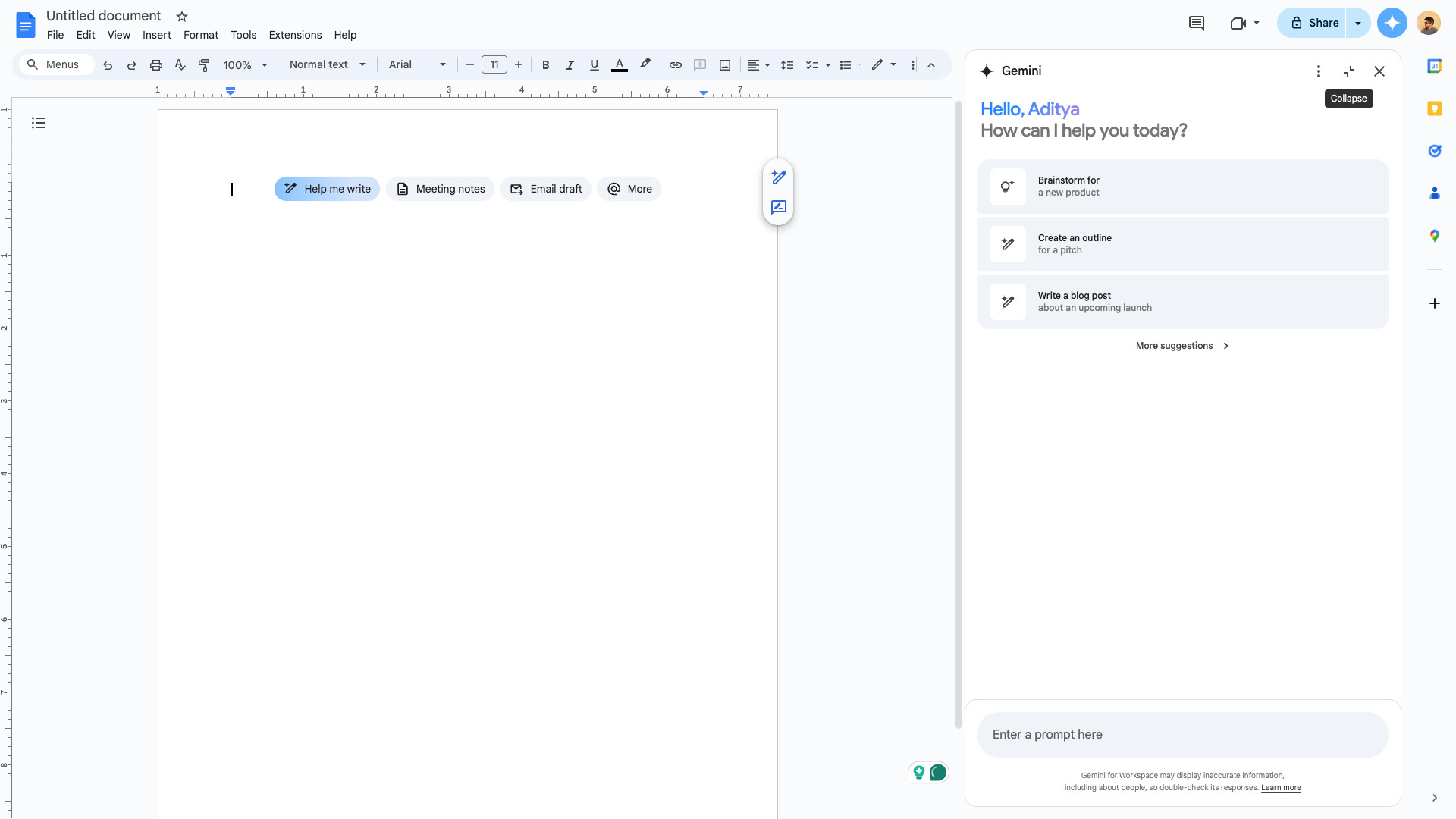The height and width of the screenshot is (819, 1456).
Task: Open paragraph style Normal text dropdown
Action: [327, 64]
